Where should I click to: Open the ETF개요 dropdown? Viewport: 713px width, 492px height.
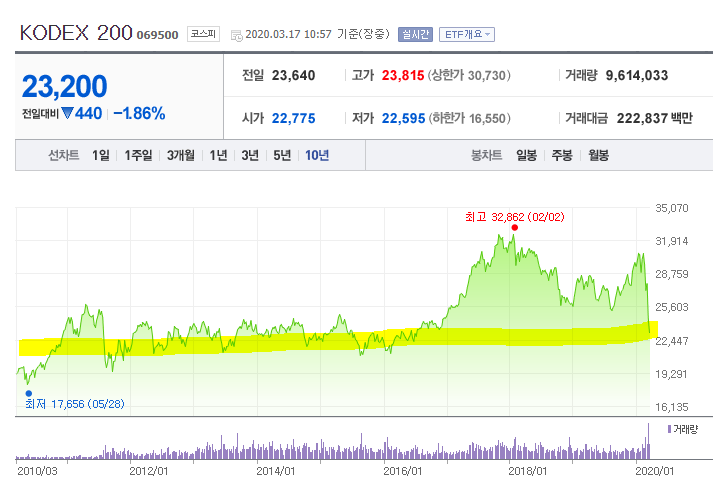click(467, 35)
